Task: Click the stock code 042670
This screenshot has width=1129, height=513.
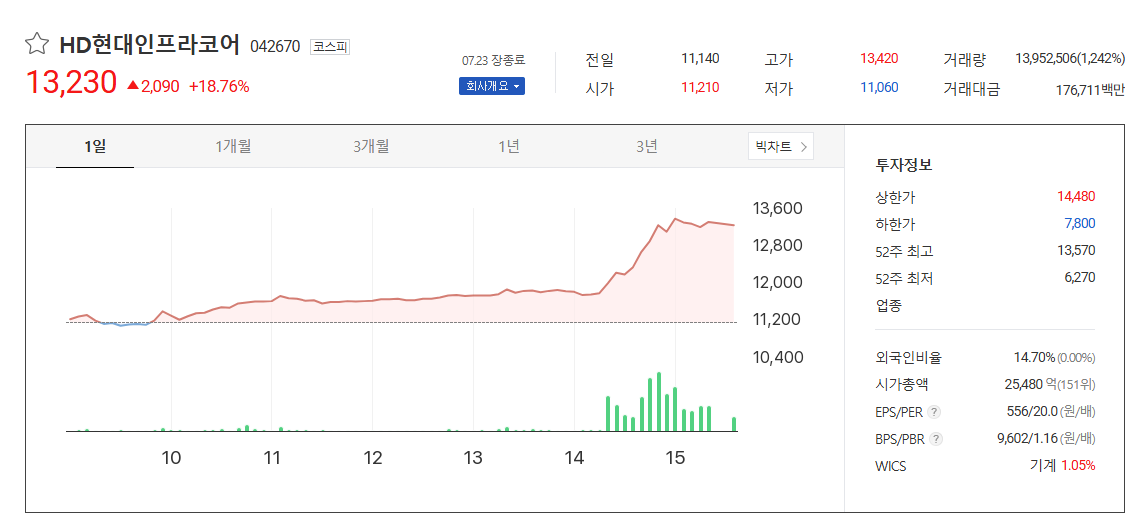Action: click(x=275, y=47)
